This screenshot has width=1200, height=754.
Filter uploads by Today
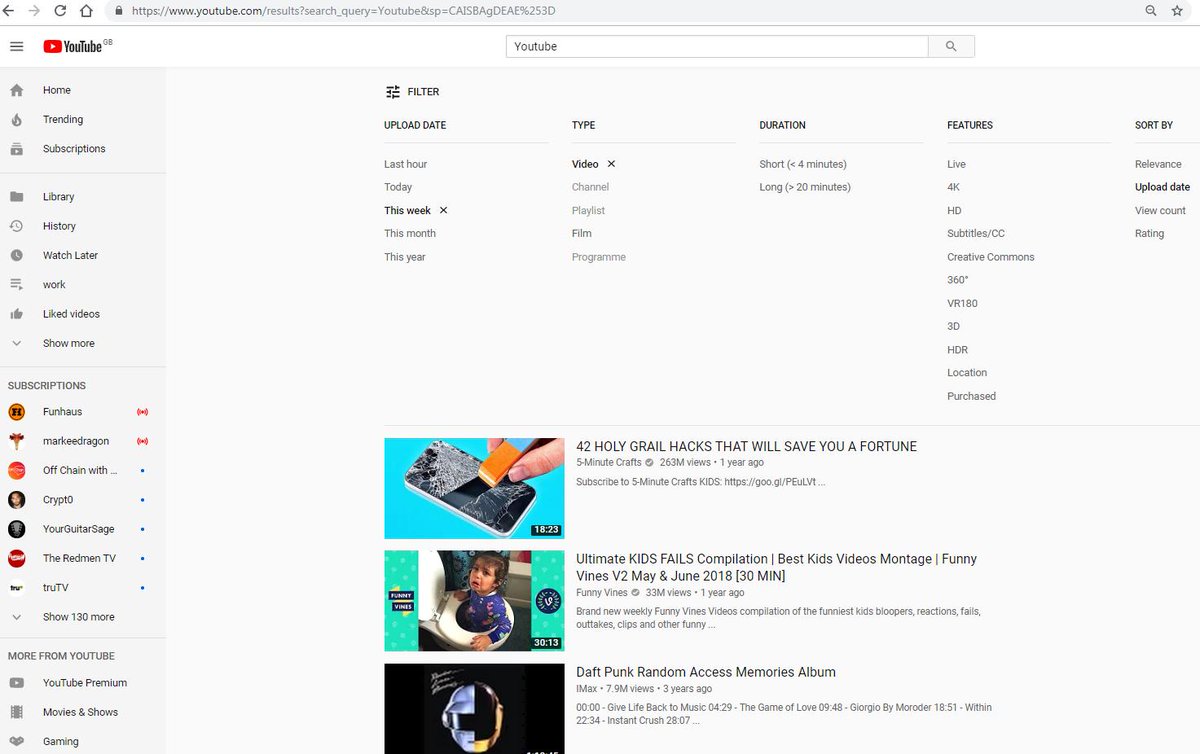398,187
